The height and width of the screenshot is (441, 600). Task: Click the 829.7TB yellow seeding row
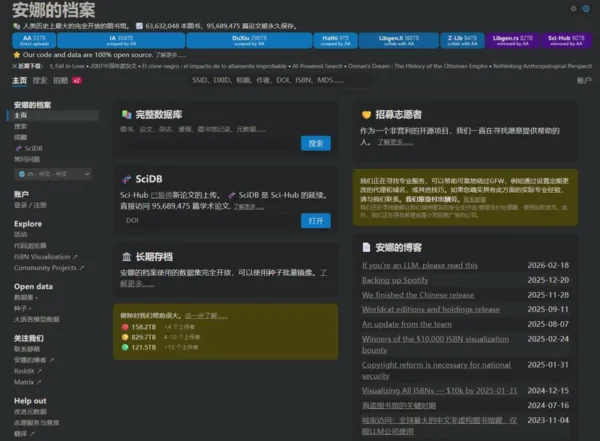[160, 337]
